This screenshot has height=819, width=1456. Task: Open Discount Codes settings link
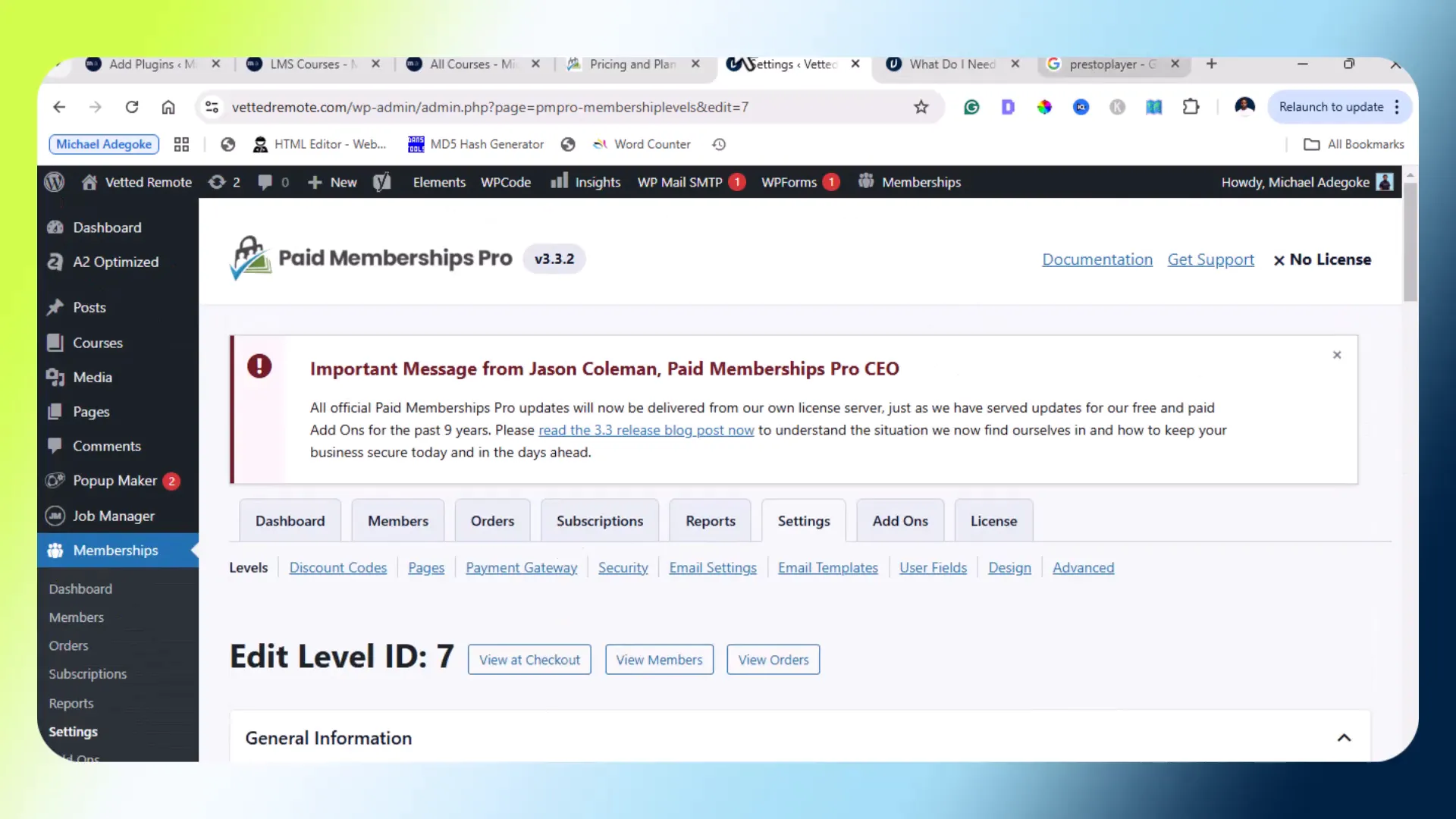click(x=338, y=567)
